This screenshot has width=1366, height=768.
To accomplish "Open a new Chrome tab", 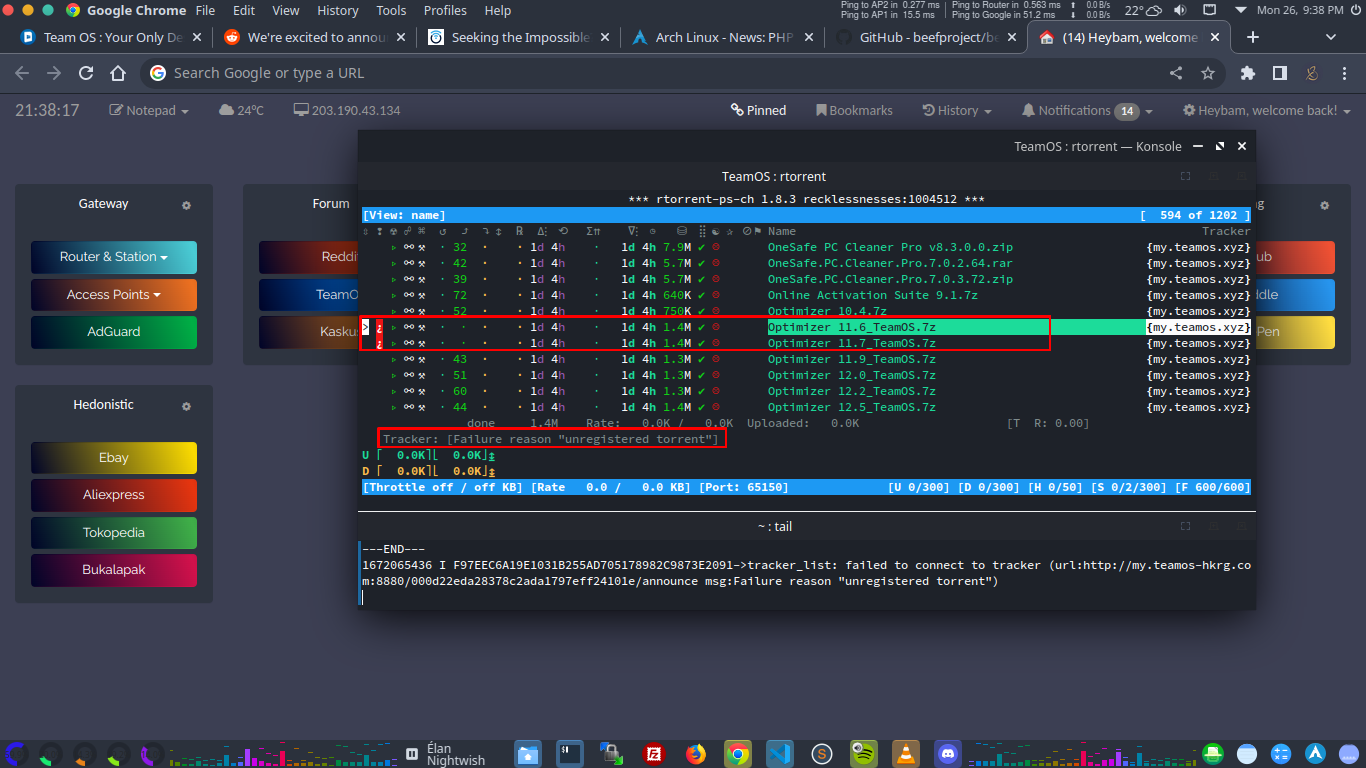I will click(1252, 37).
